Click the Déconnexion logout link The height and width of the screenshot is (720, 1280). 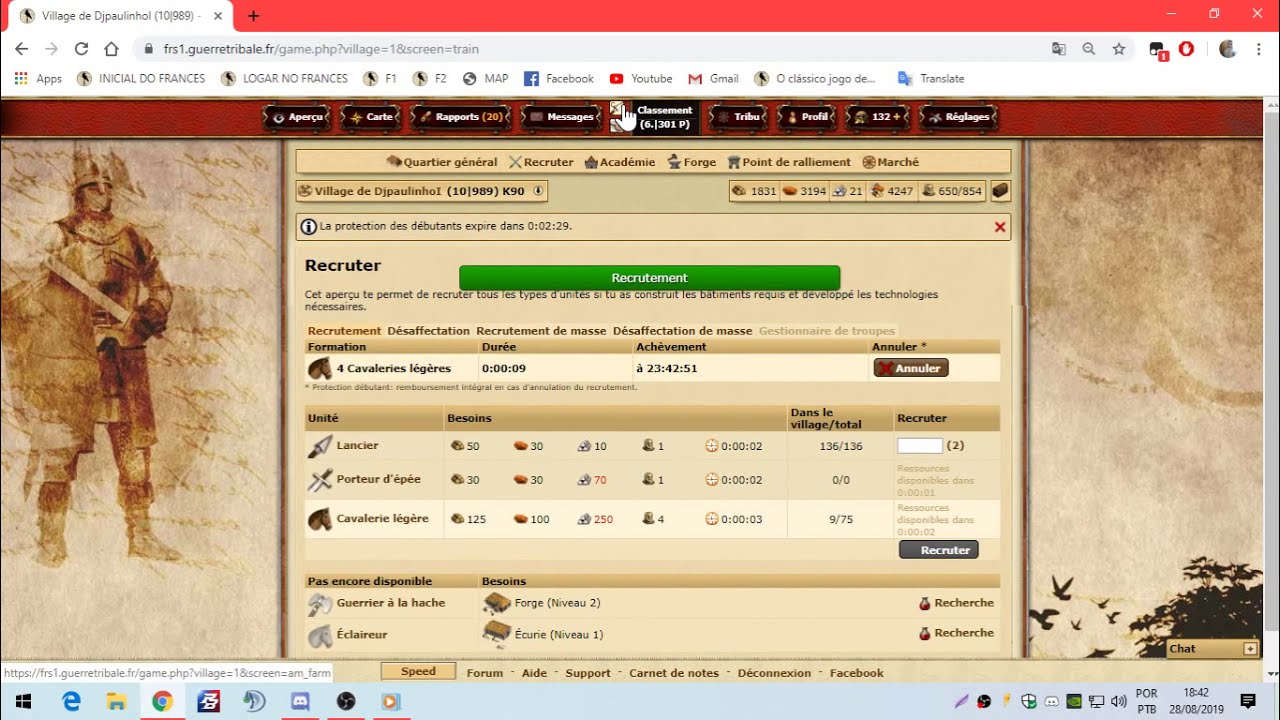775,673
